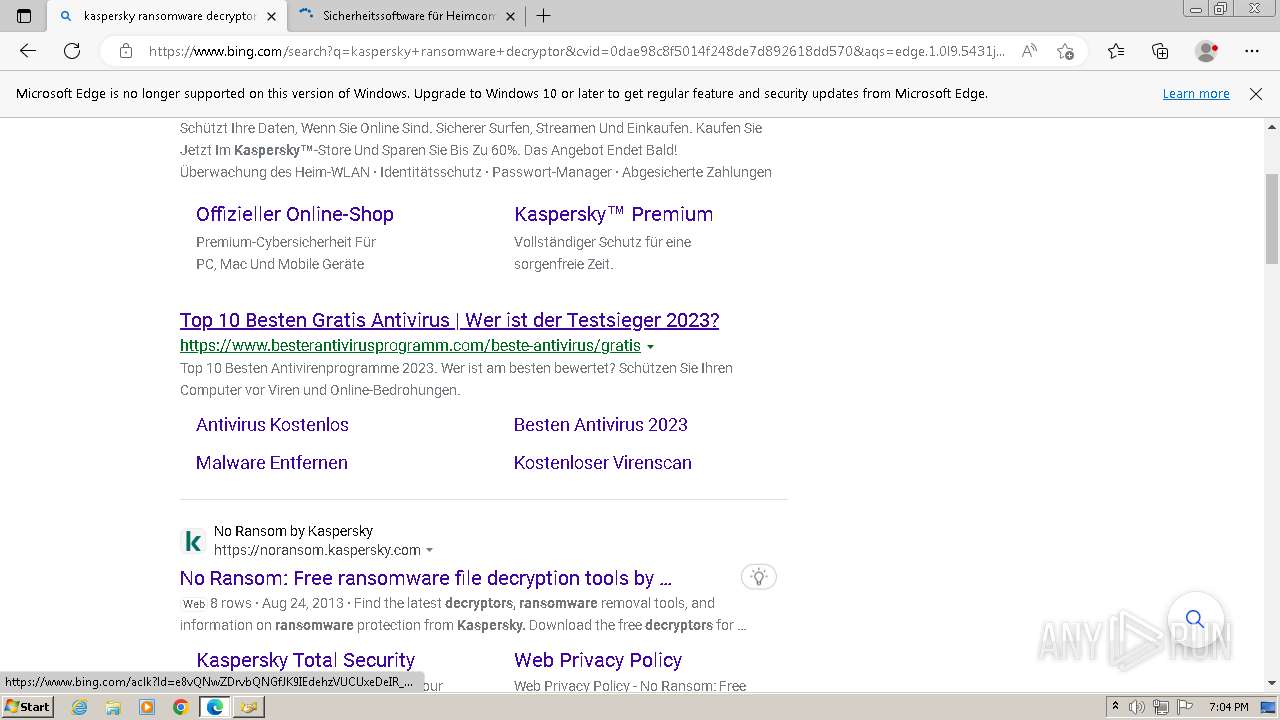Launch Internet Explorer from the taskbar
This screenshot has width=1280, height=720.
point(79,707)
